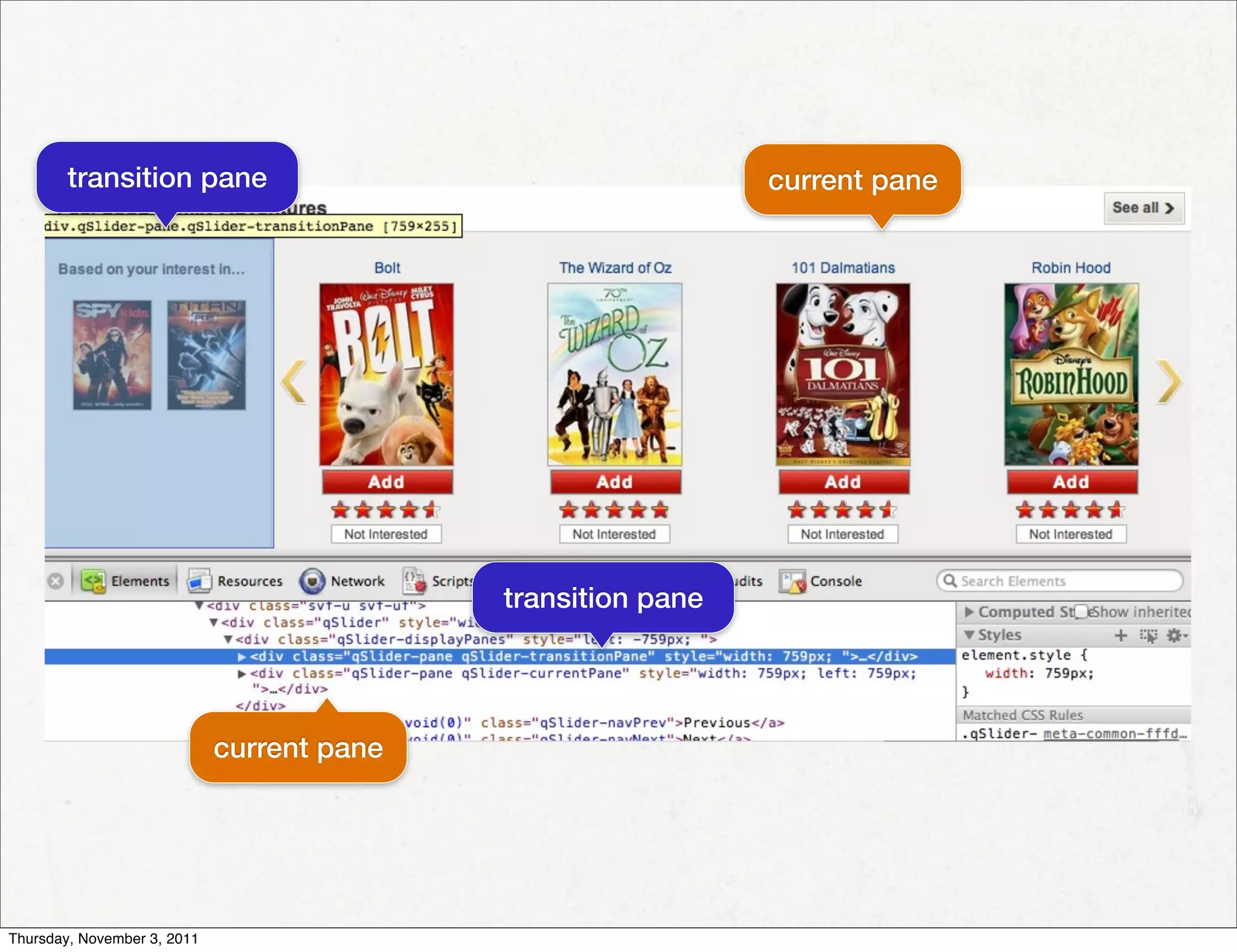Rate 101 Dalmatians with stars
Screen dimensions: 1237x952
pos(843,510)
